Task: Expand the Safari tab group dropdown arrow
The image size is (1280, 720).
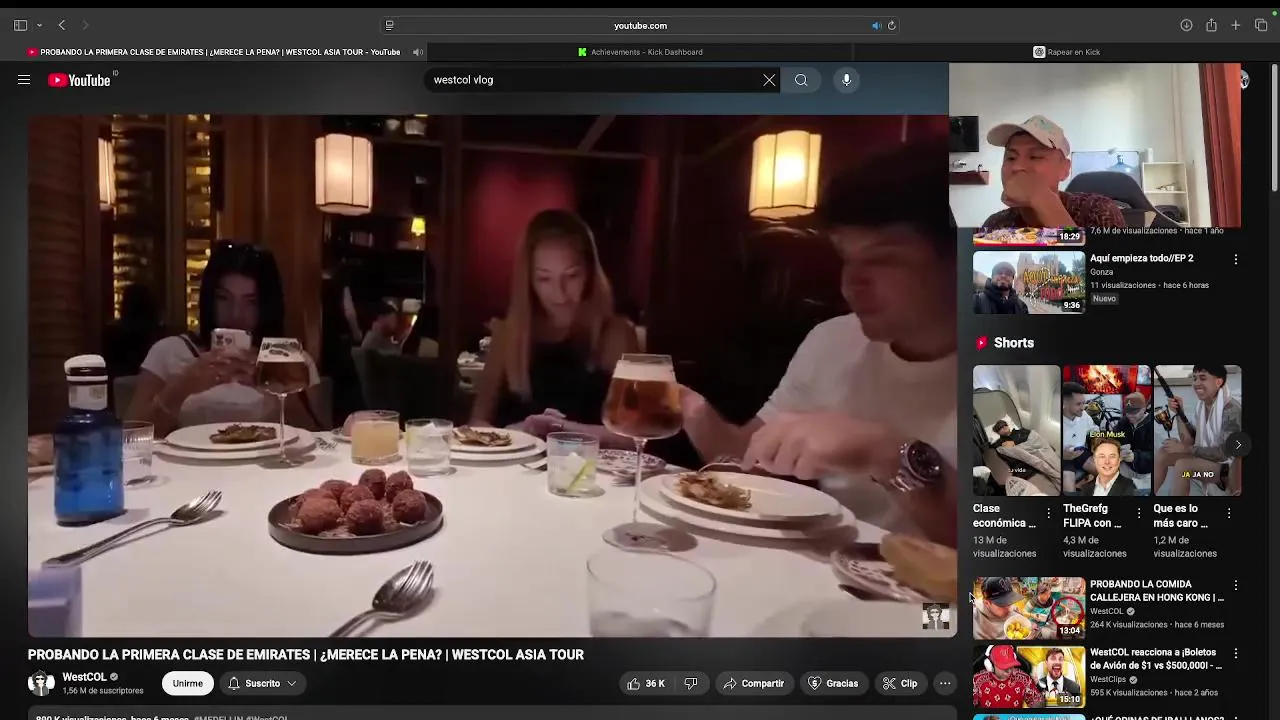Action: coord(39,25)
